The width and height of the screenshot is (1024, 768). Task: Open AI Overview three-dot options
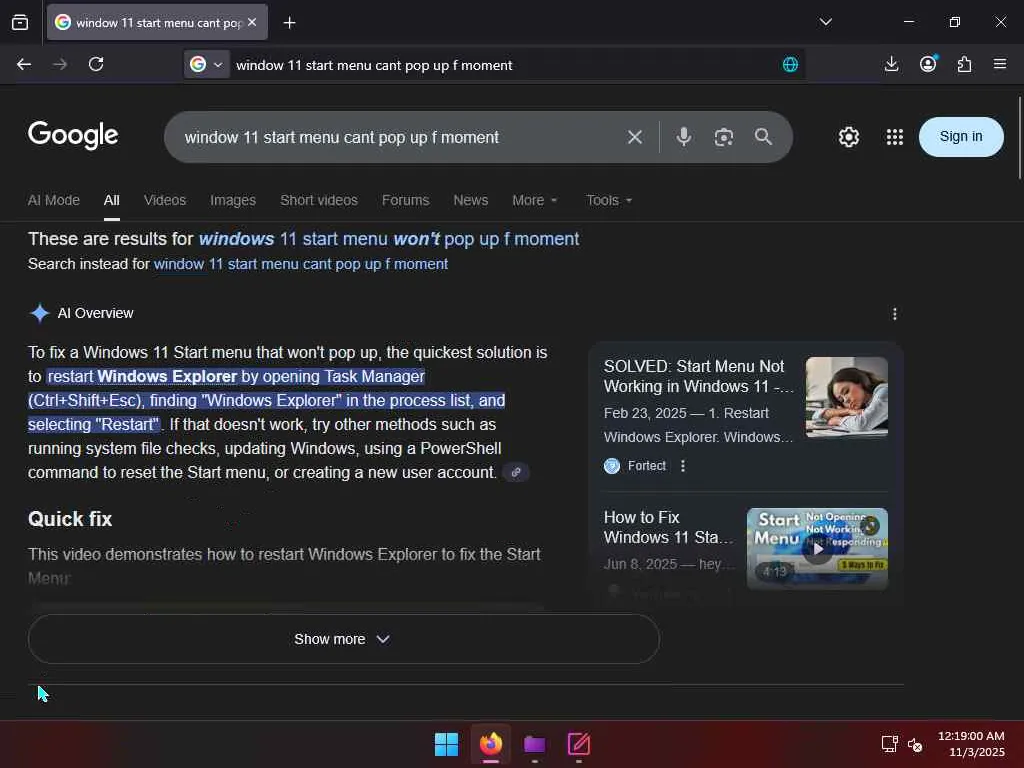point(895,314)
